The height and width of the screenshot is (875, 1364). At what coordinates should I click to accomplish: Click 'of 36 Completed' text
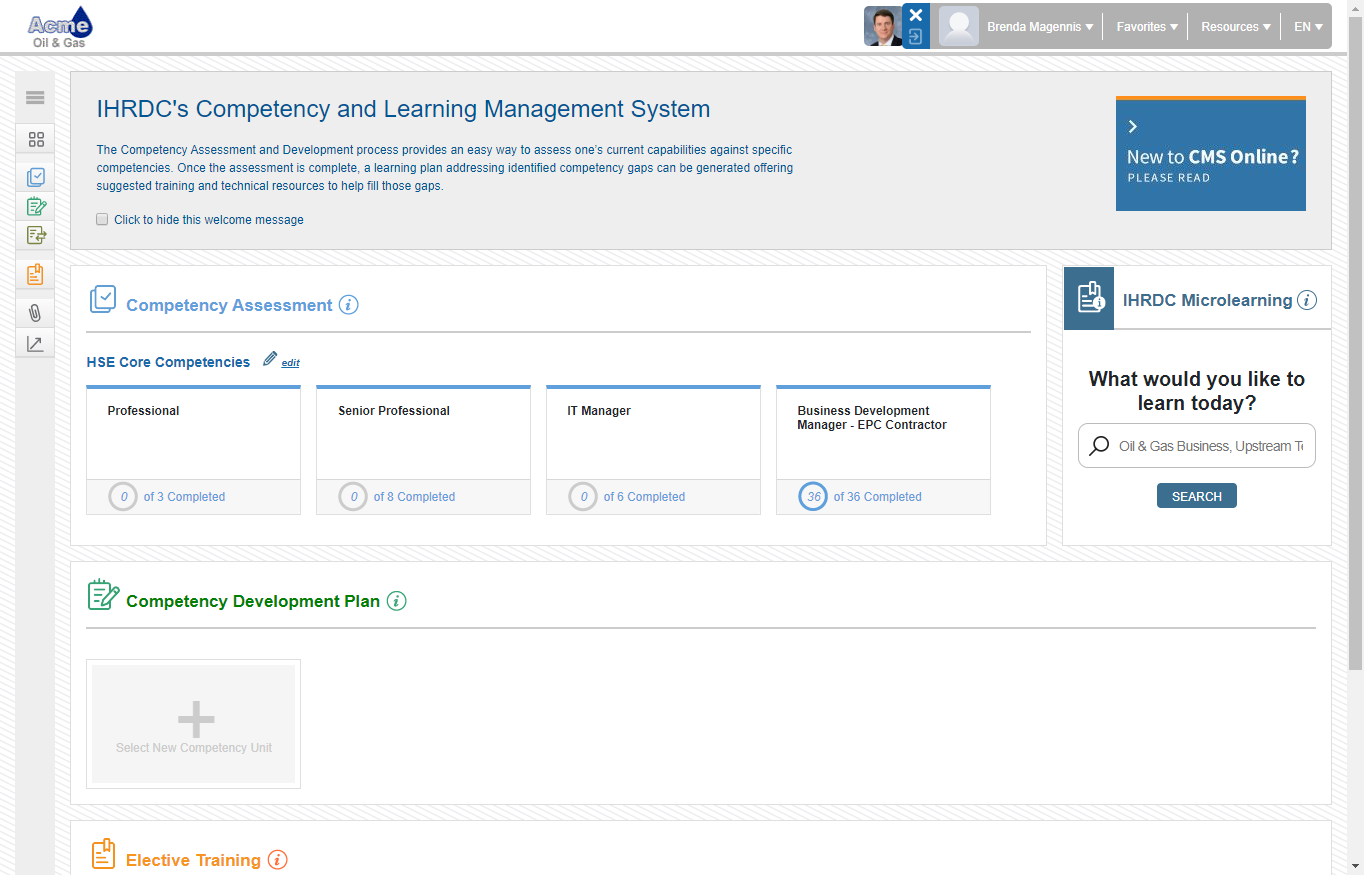click(x=878, y=497)
